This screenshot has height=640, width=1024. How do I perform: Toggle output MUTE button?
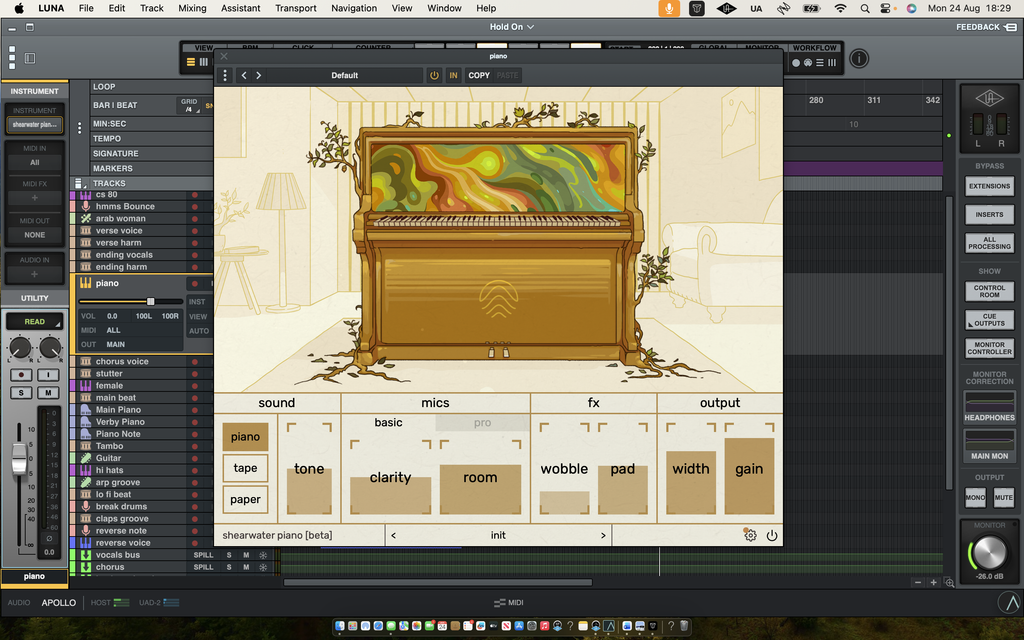point(1004,498)
